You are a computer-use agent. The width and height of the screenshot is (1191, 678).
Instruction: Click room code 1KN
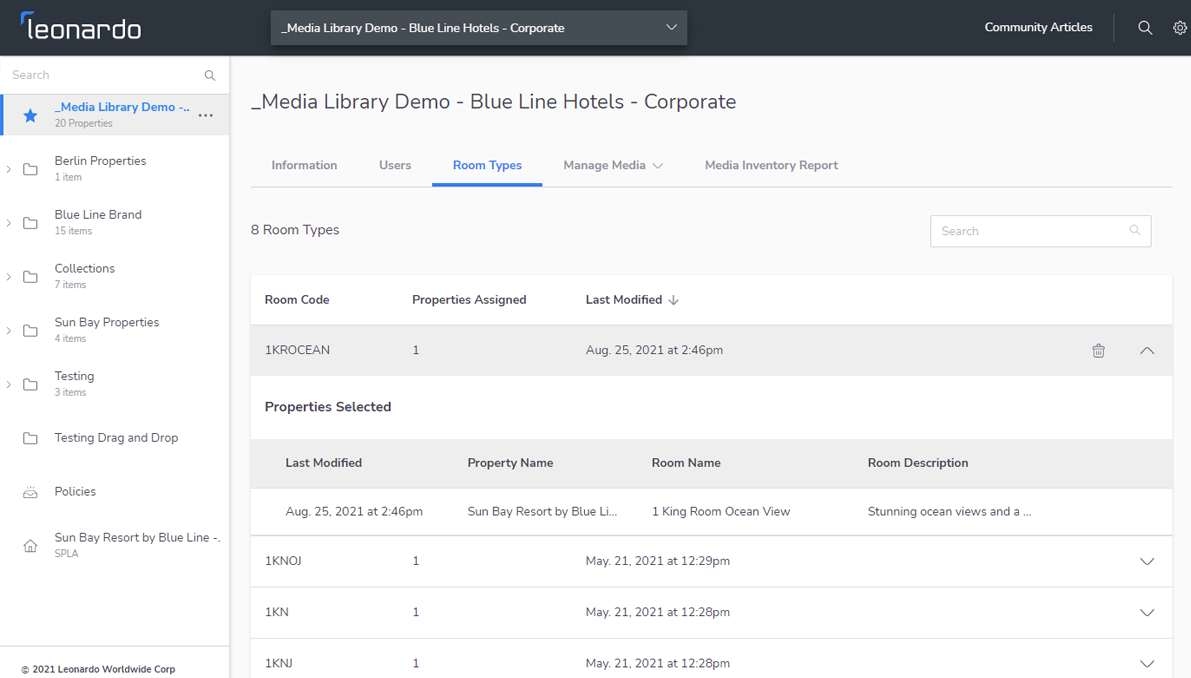coord(276,612)
